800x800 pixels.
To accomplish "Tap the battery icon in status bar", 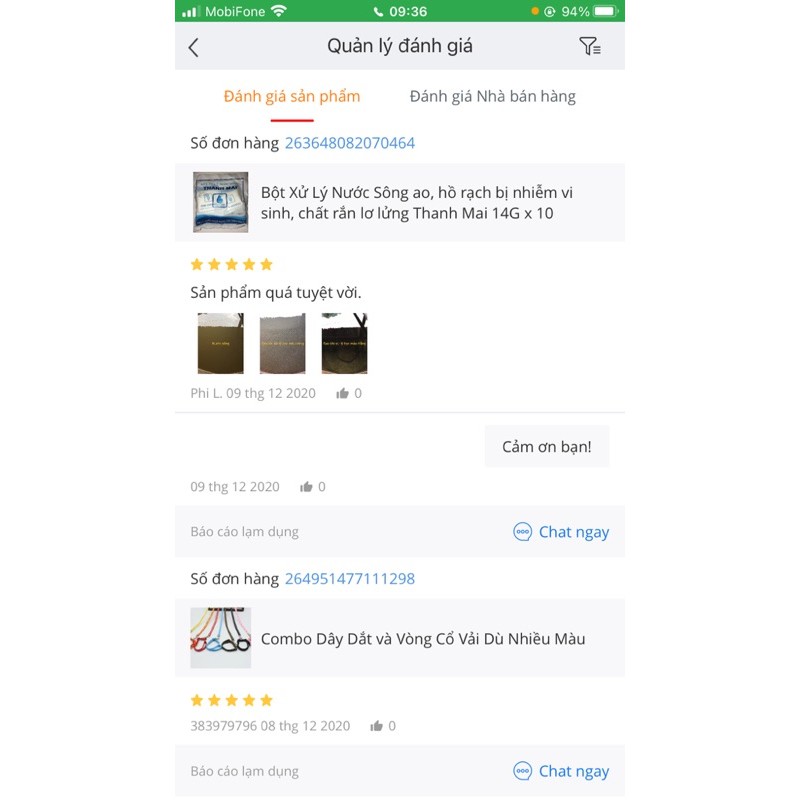I will (x=606, y=11).
